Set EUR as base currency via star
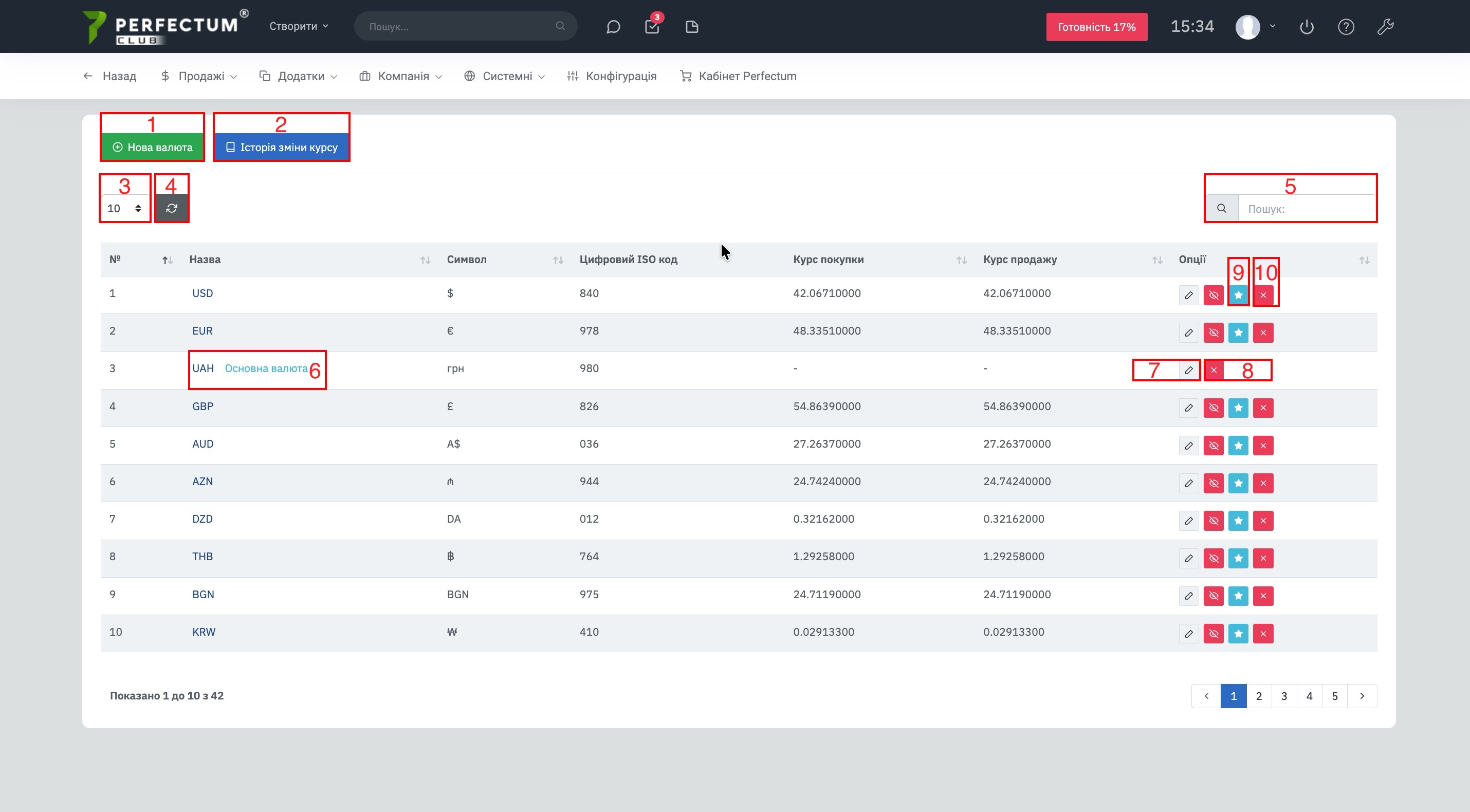This screenshot has height=812, width=1470. click(x=1238, y=333)
